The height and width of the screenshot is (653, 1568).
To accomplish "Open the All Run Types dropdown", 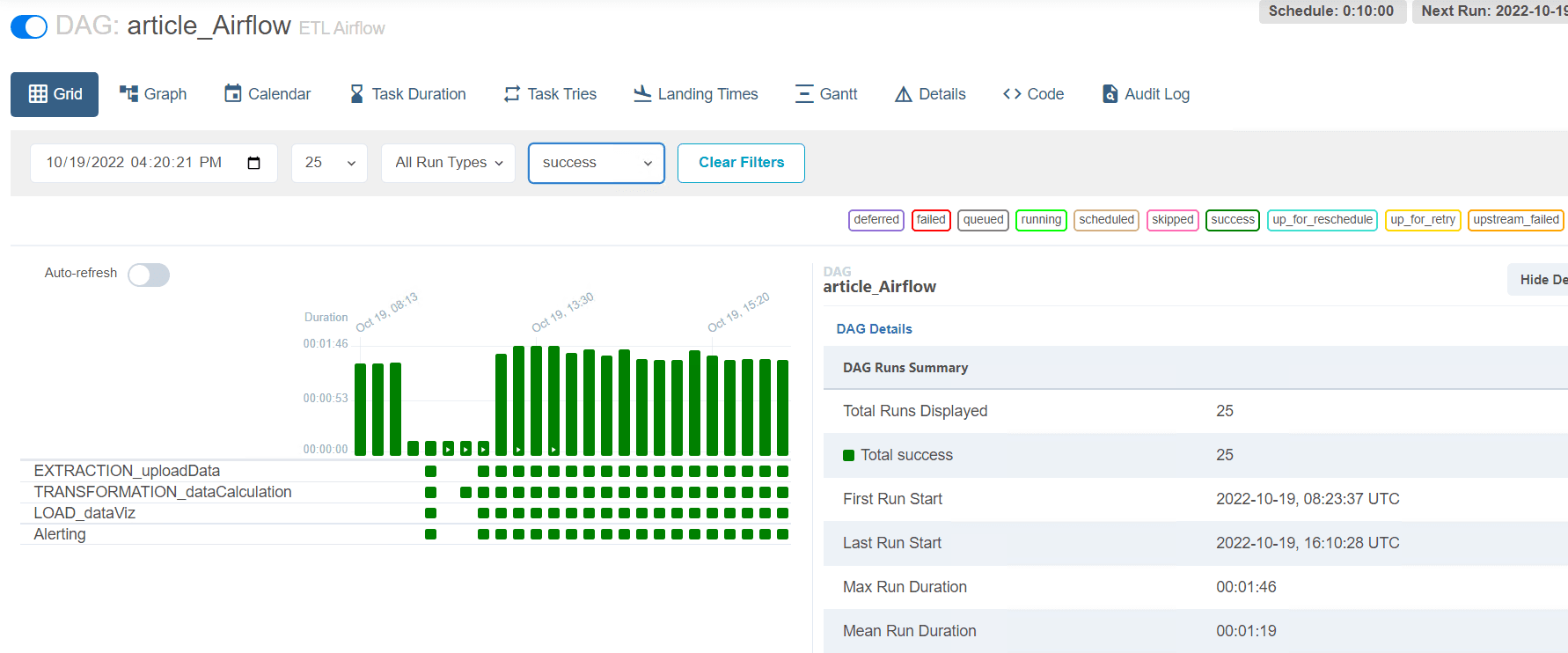I will point(448,163).
